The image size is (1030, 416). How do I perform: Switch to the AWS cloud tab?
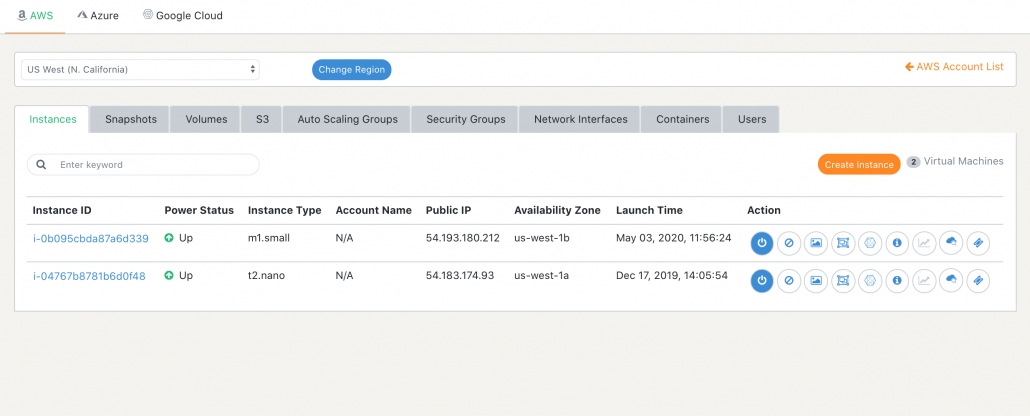35,15
